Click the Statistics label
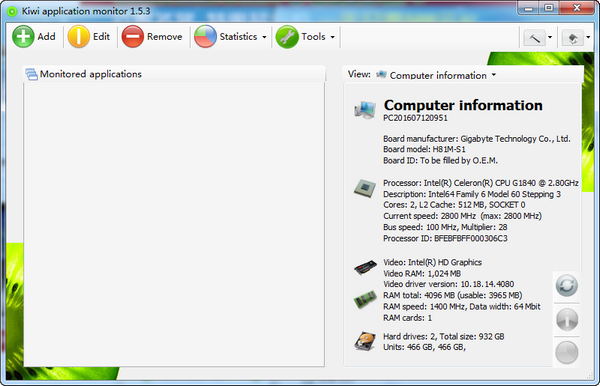Screen dimensions: 600x386 (x=238, y=37)
